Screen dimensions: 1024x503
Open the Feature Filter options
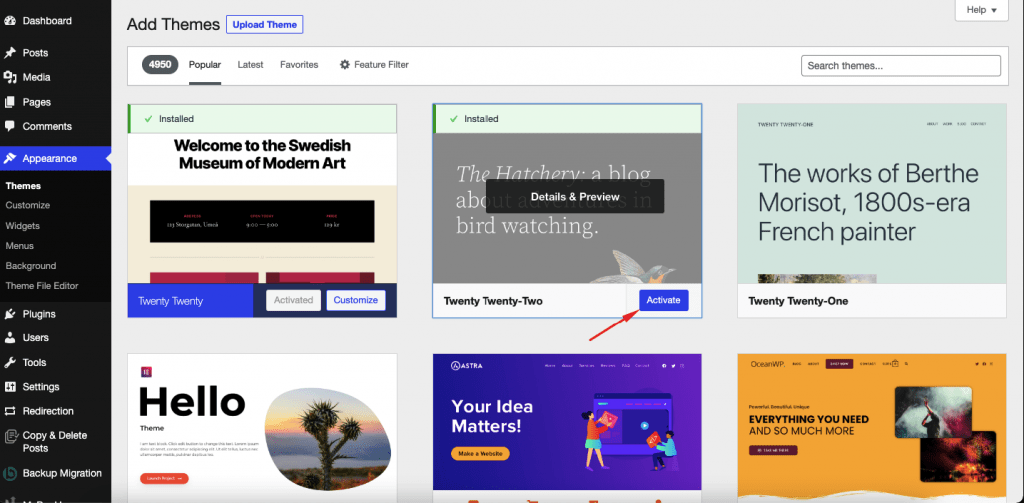pos(374,65)
